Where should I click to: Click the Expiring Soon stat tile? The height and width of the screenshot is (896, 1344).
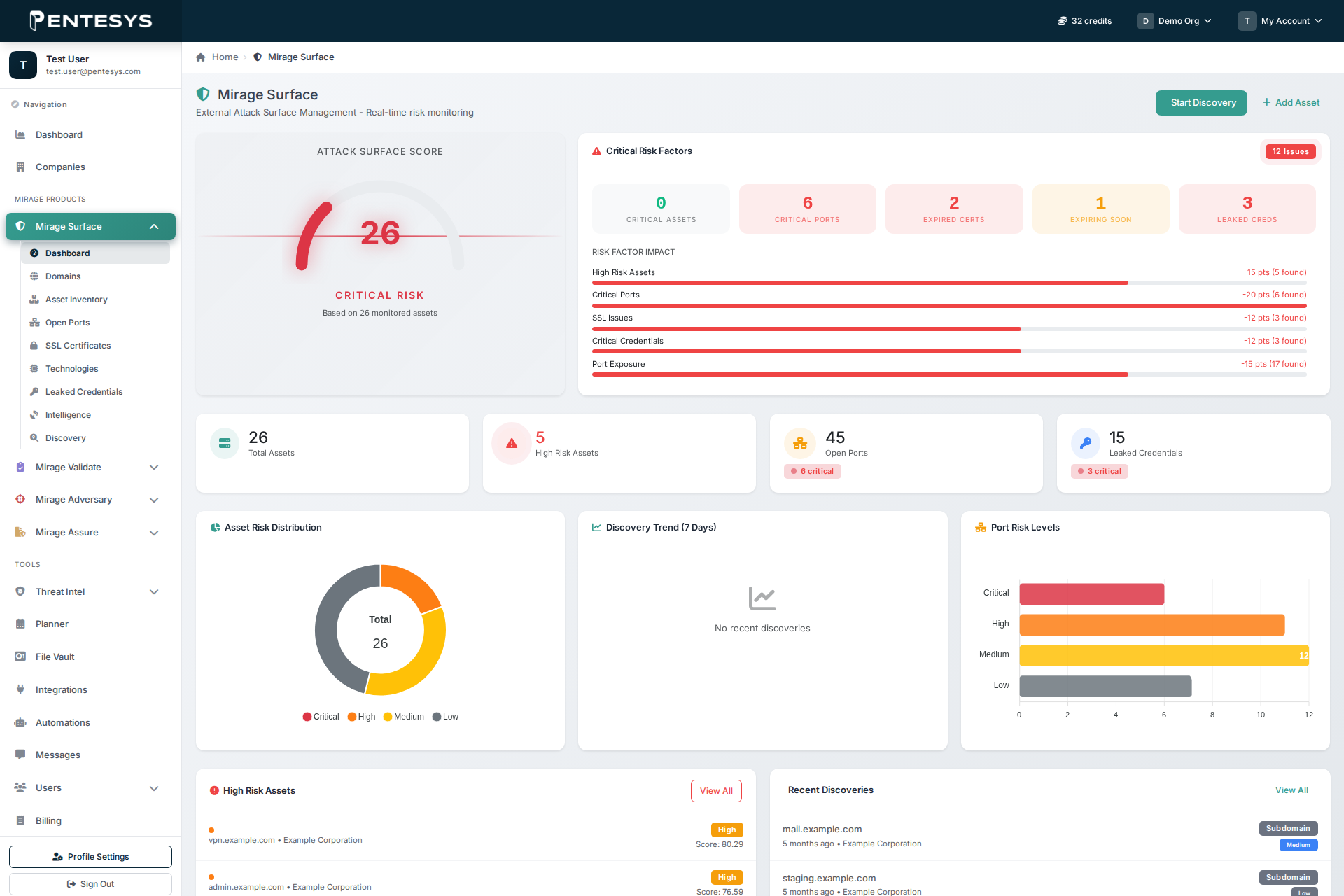click(x=1100, y=209)
